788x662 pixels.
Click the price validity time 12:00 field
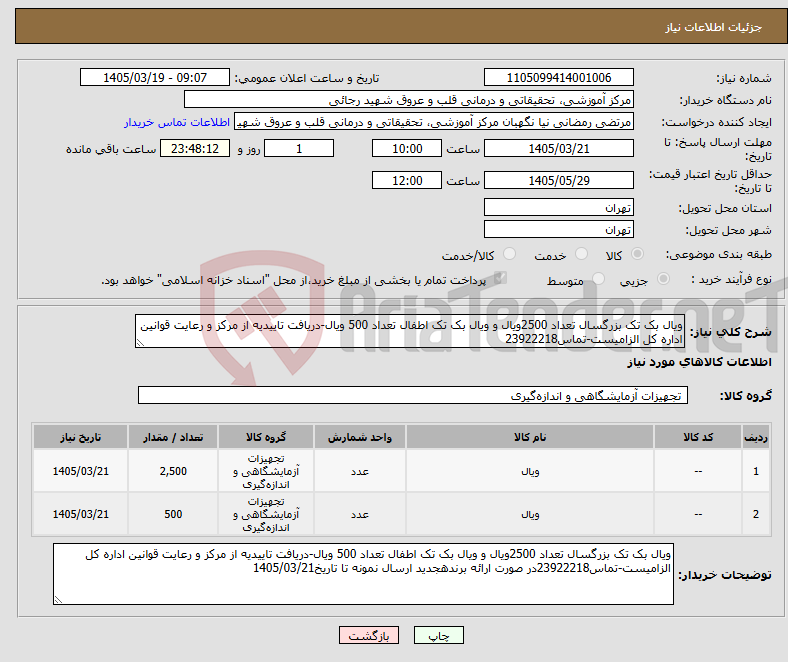(407, 180)
